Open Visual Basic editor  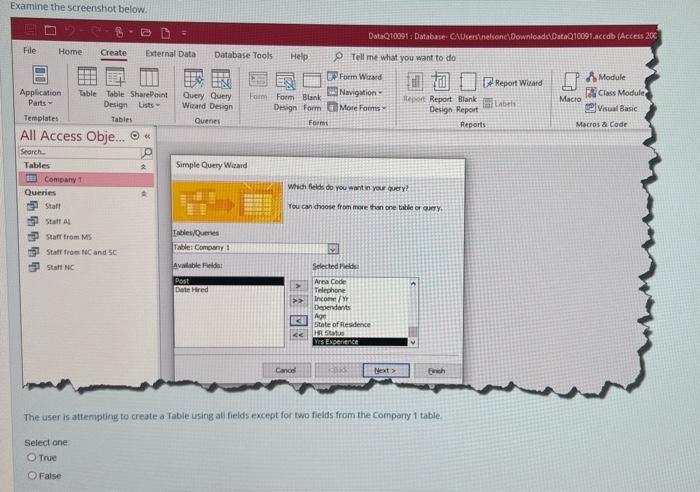click(611, 108)
